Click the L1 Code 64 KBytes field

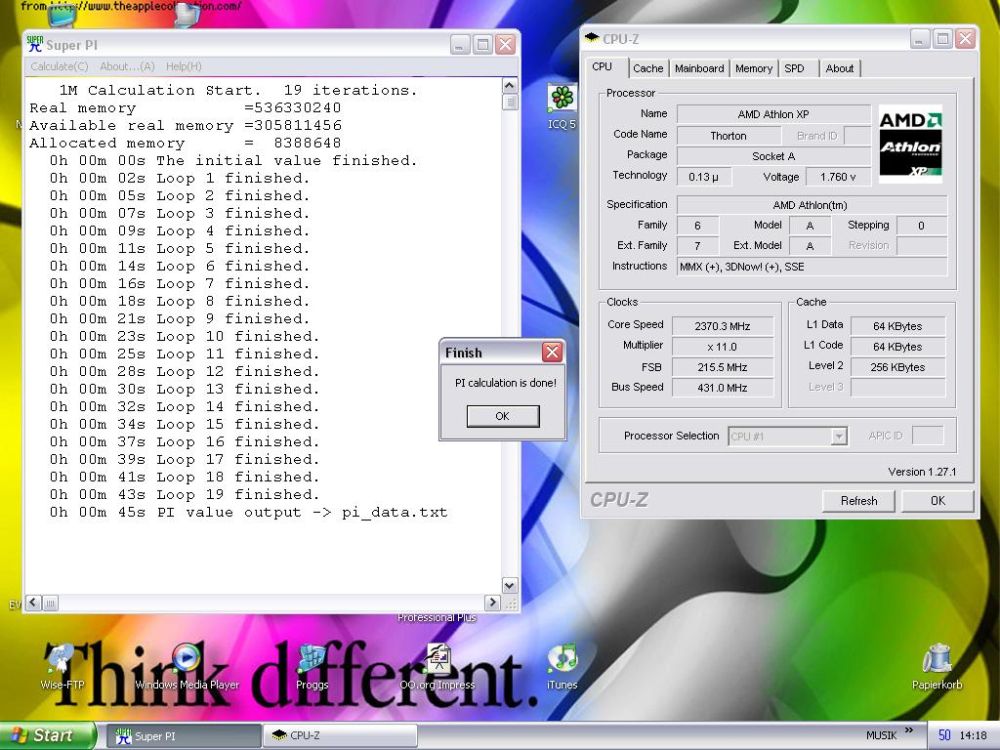[x=897, y=346]
